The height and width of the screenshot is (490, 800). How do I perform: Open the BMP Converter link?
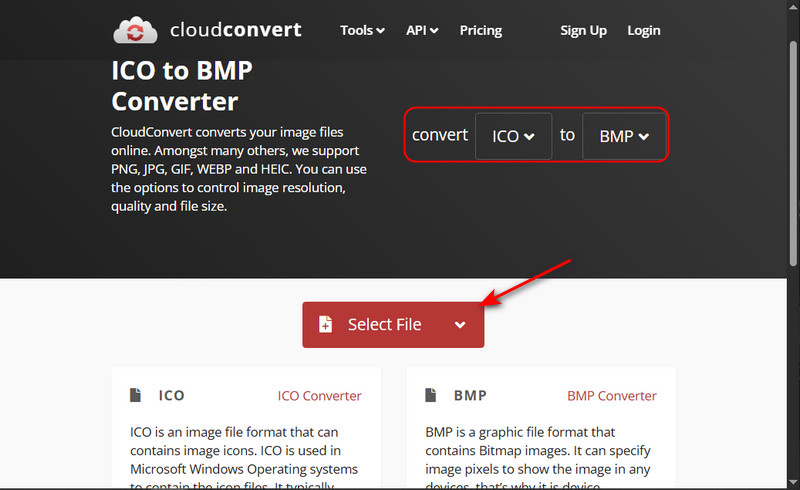(x=612, y=396)
